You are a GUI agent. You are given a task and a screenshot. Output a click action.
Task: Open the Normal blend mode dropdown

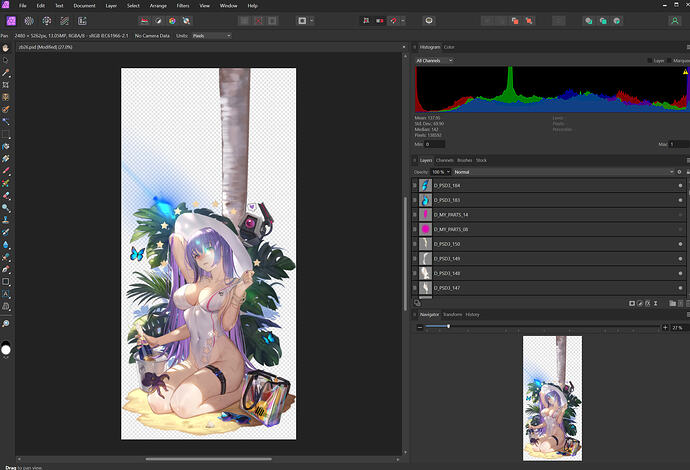[x=564, y=172]
